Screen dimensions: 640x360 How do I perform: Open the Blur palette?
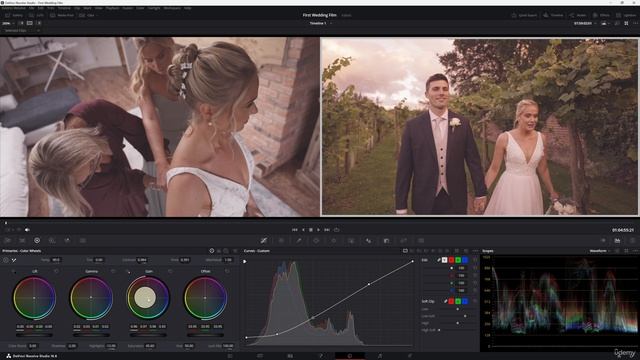coord(369,240)
